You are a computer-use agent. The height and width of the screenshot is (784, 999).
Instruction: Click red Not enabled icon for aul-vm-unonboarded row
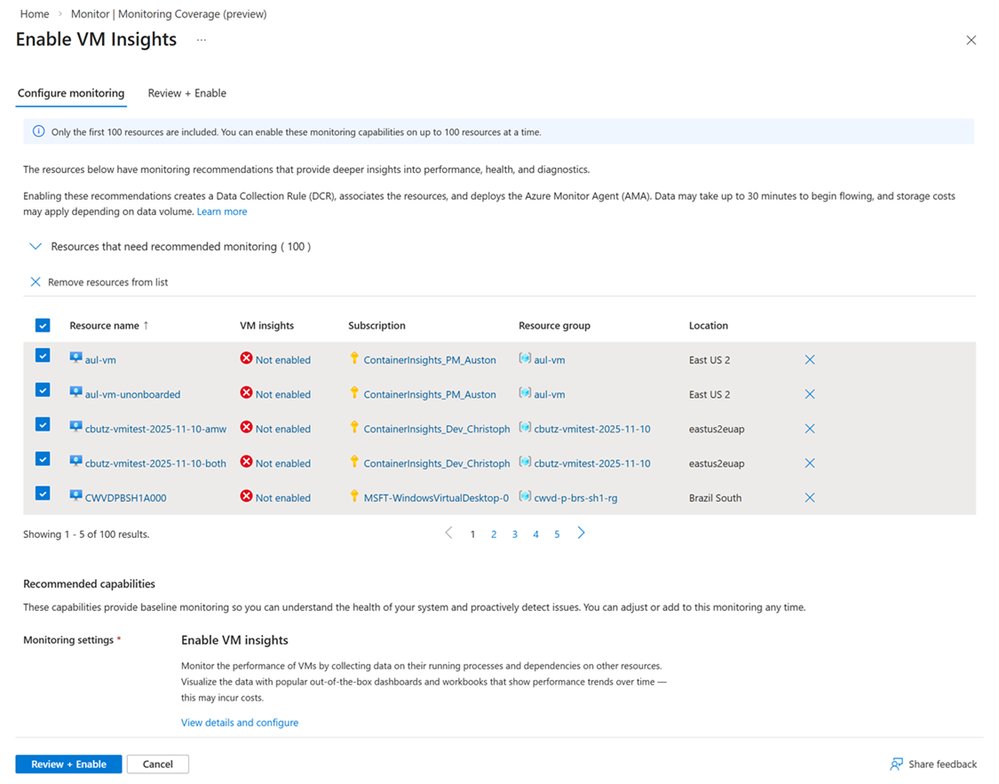click(x=246, y=393)
